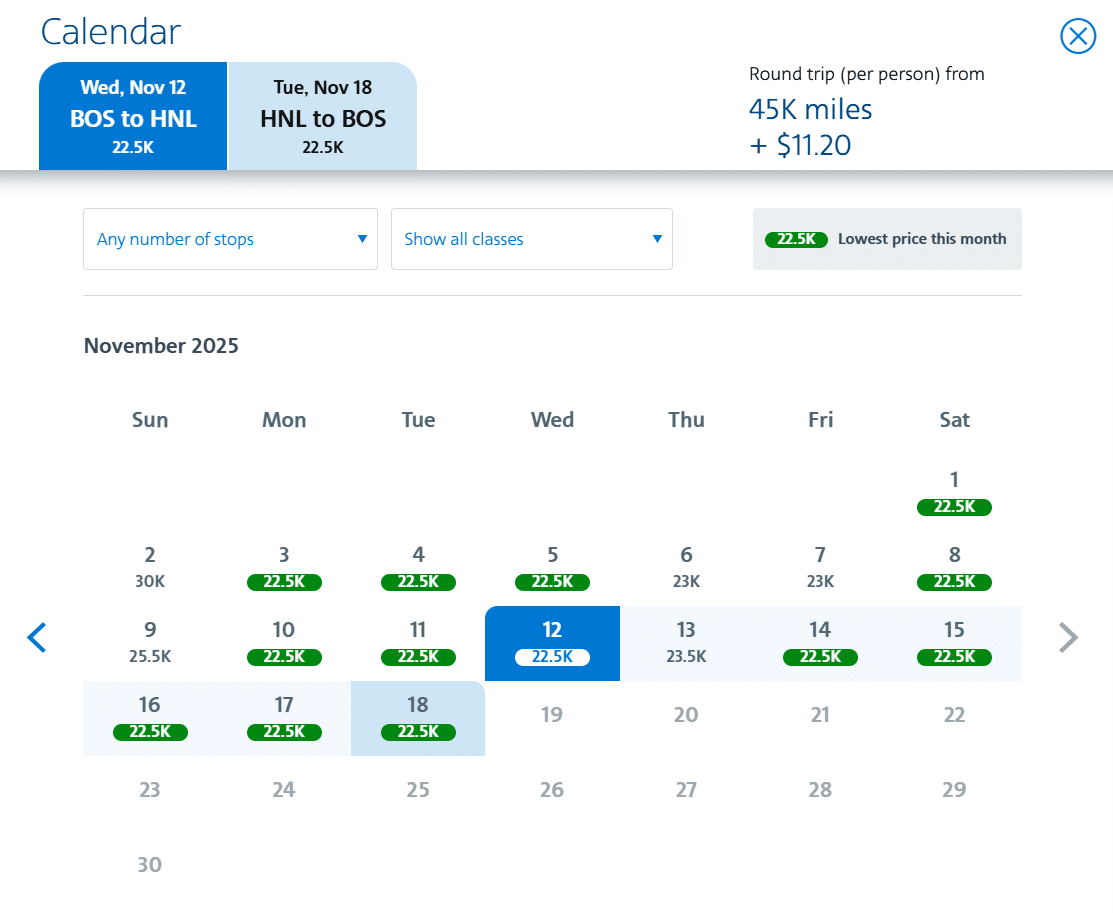This screenshot has height=913, width=1113.
Task: Select November 6 priced at 23K
Action: [x=686, y=567]
